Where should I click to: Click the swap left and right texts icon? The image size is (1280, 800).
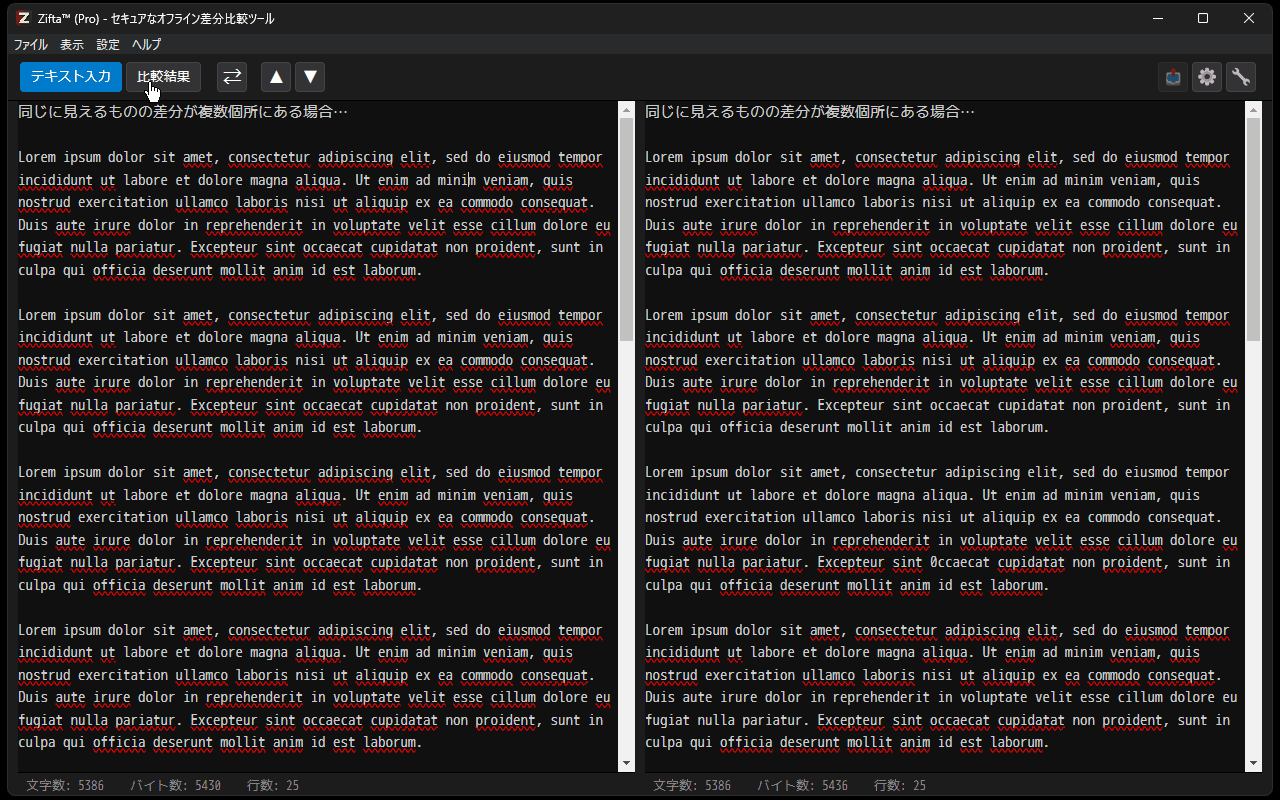tap(232, 77)
